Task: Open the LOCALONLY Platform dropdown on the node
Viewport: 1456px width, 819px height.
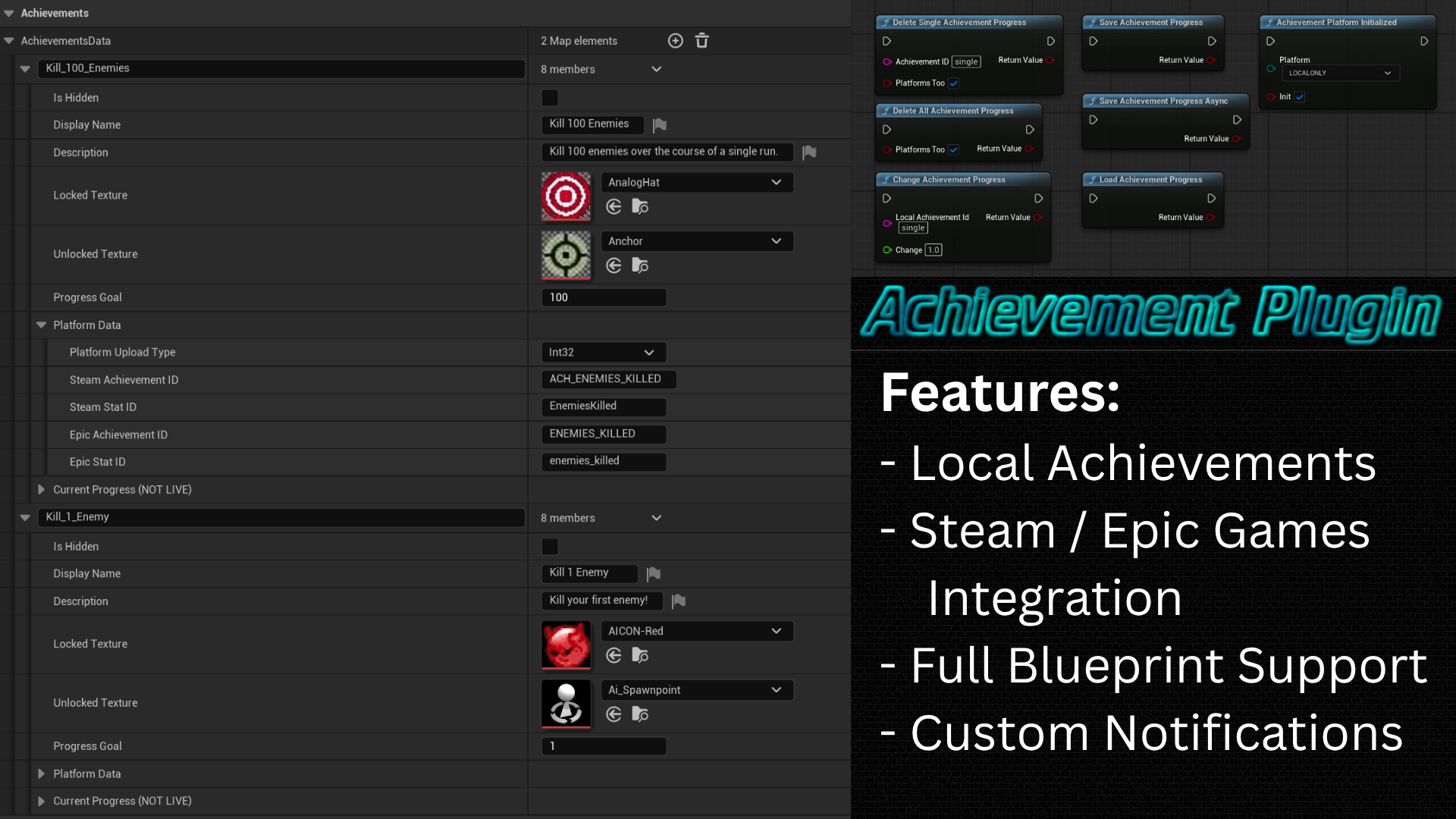Action: coord(1340,74)
